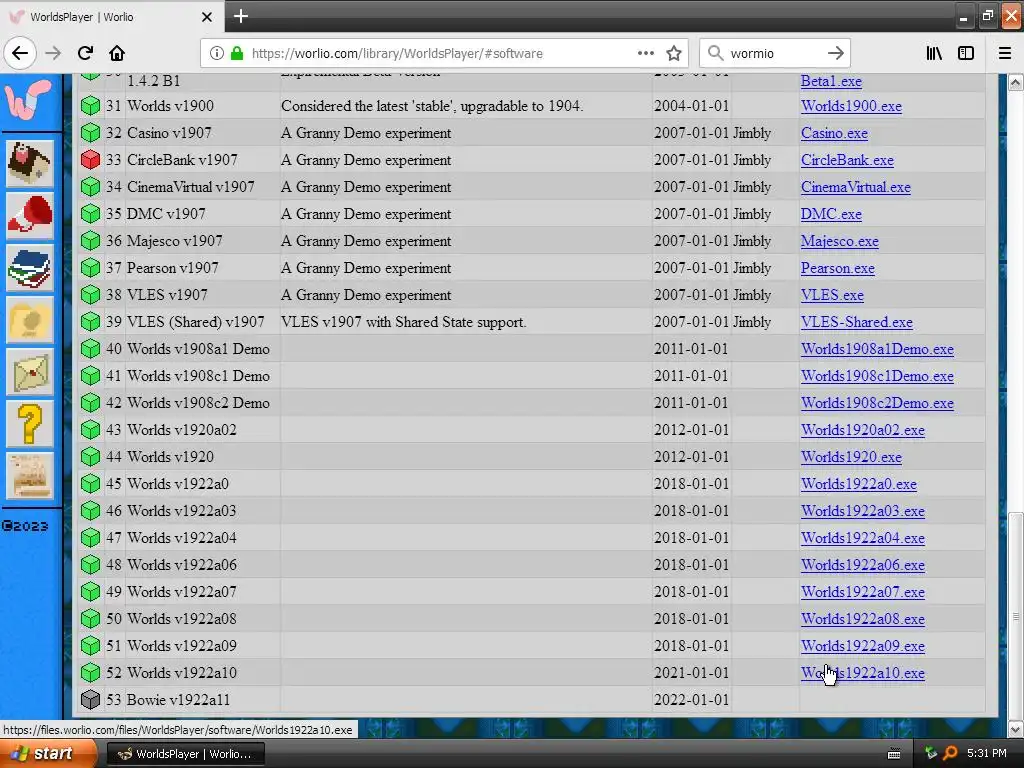Open the parchment scroll sidebar icon
This screenshot has height=768, width=1024.
click(29, 476)
